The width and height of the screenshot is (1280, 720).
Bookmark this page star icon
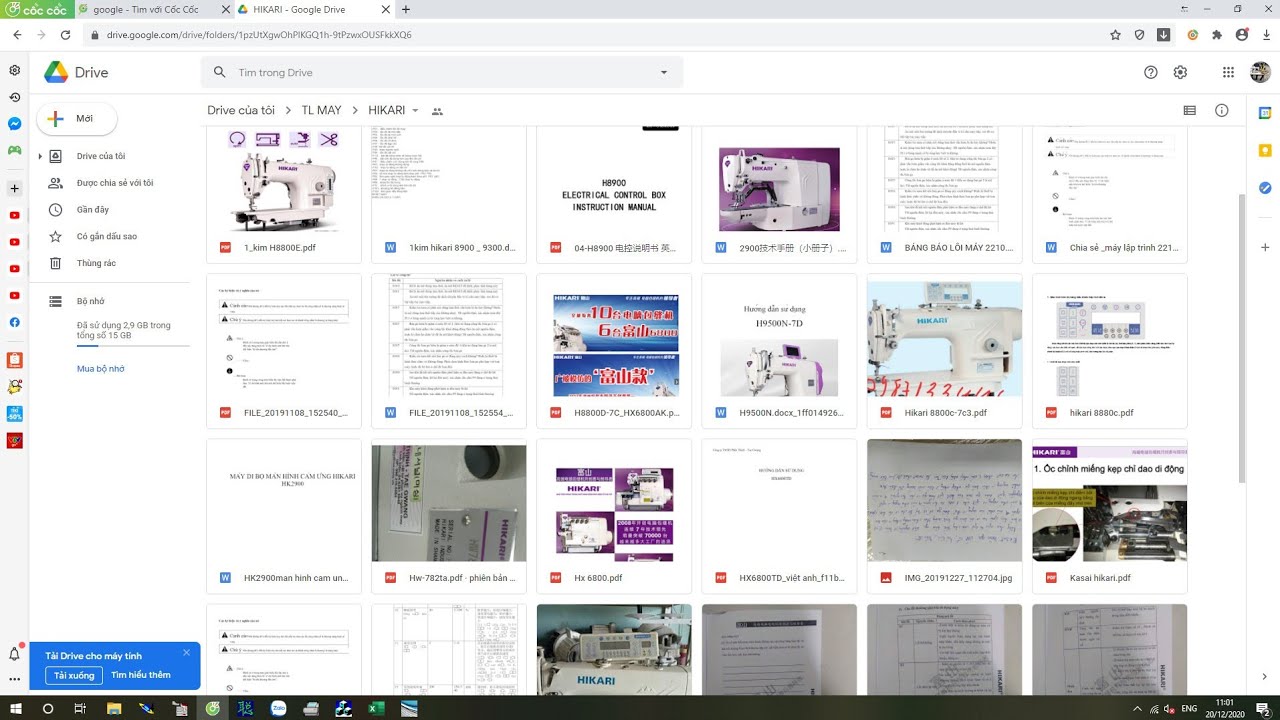1115,34
